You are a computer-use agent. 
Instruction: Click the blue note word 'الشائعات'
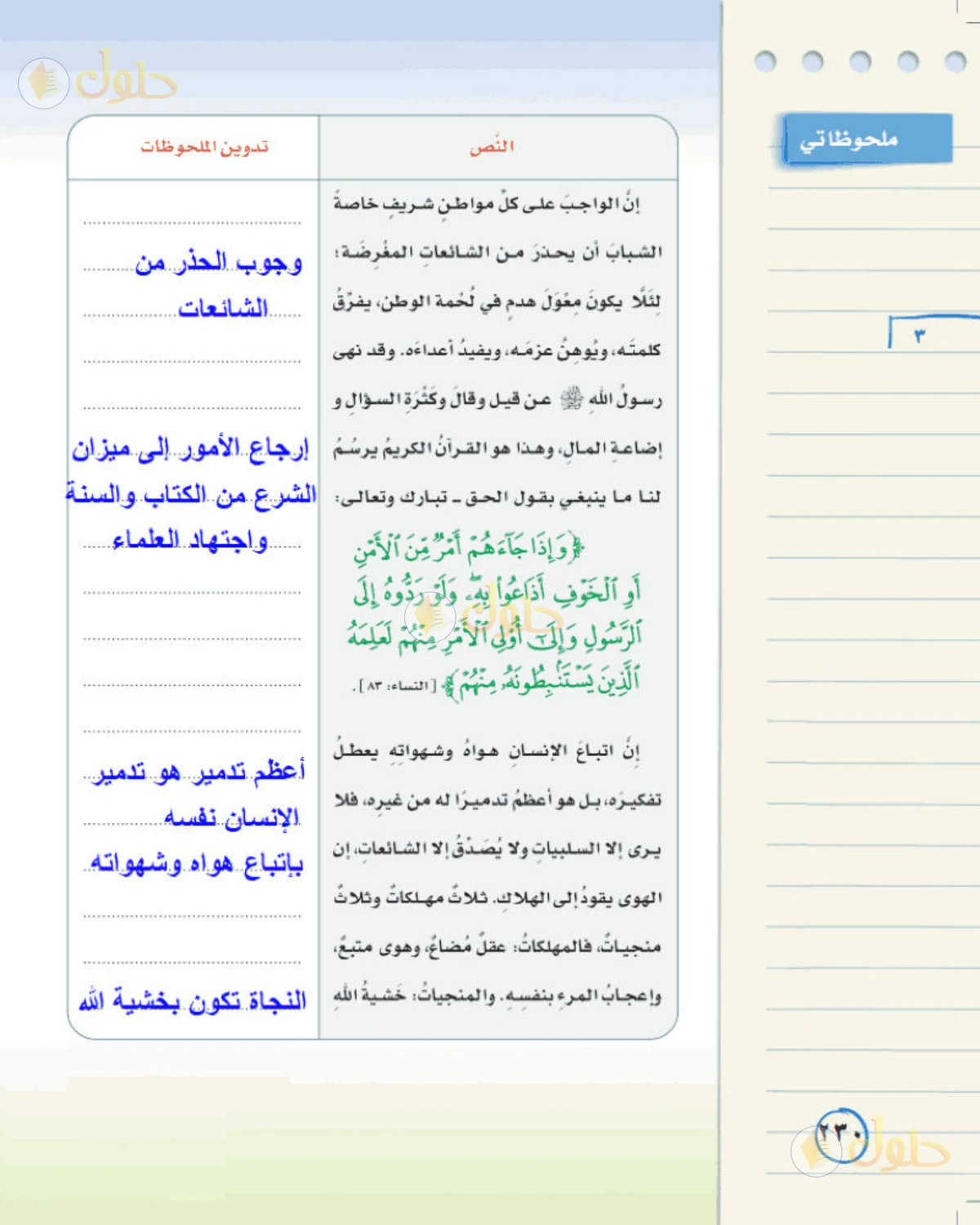(x=223, y=309)
